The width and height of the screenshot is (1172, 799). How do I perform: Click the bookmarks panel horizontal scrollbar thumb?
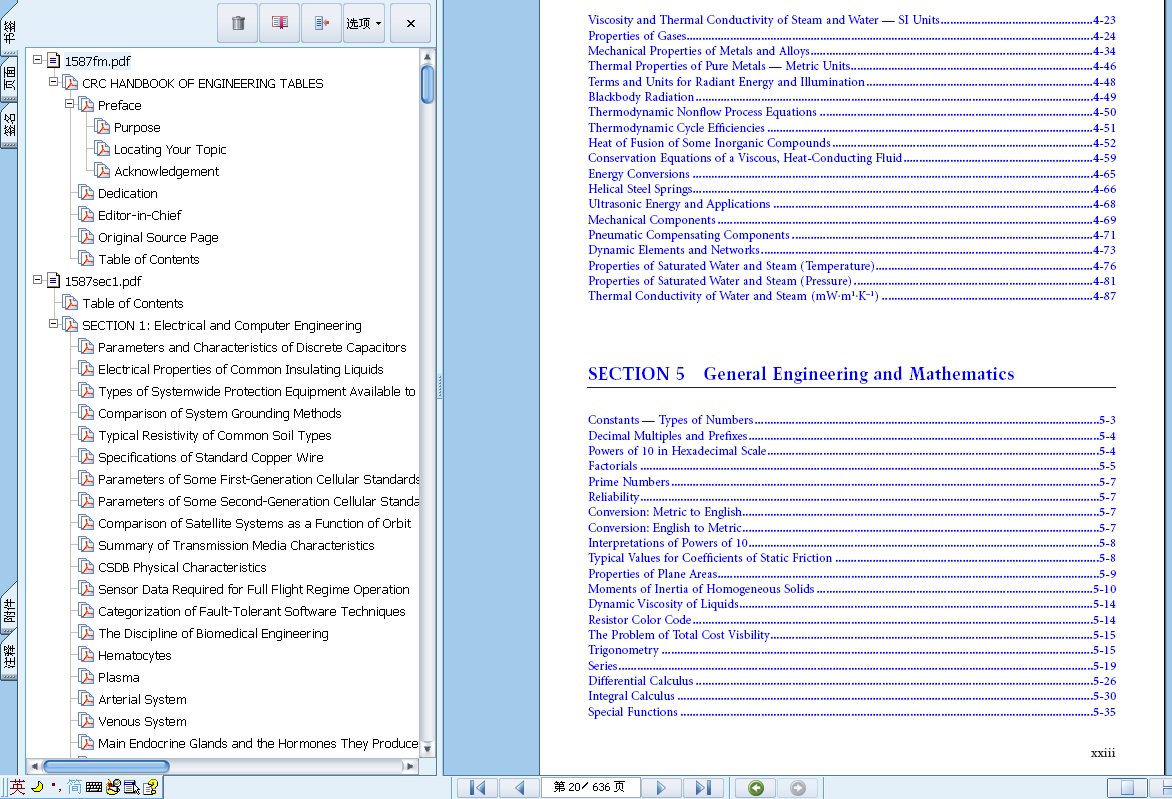105,766
